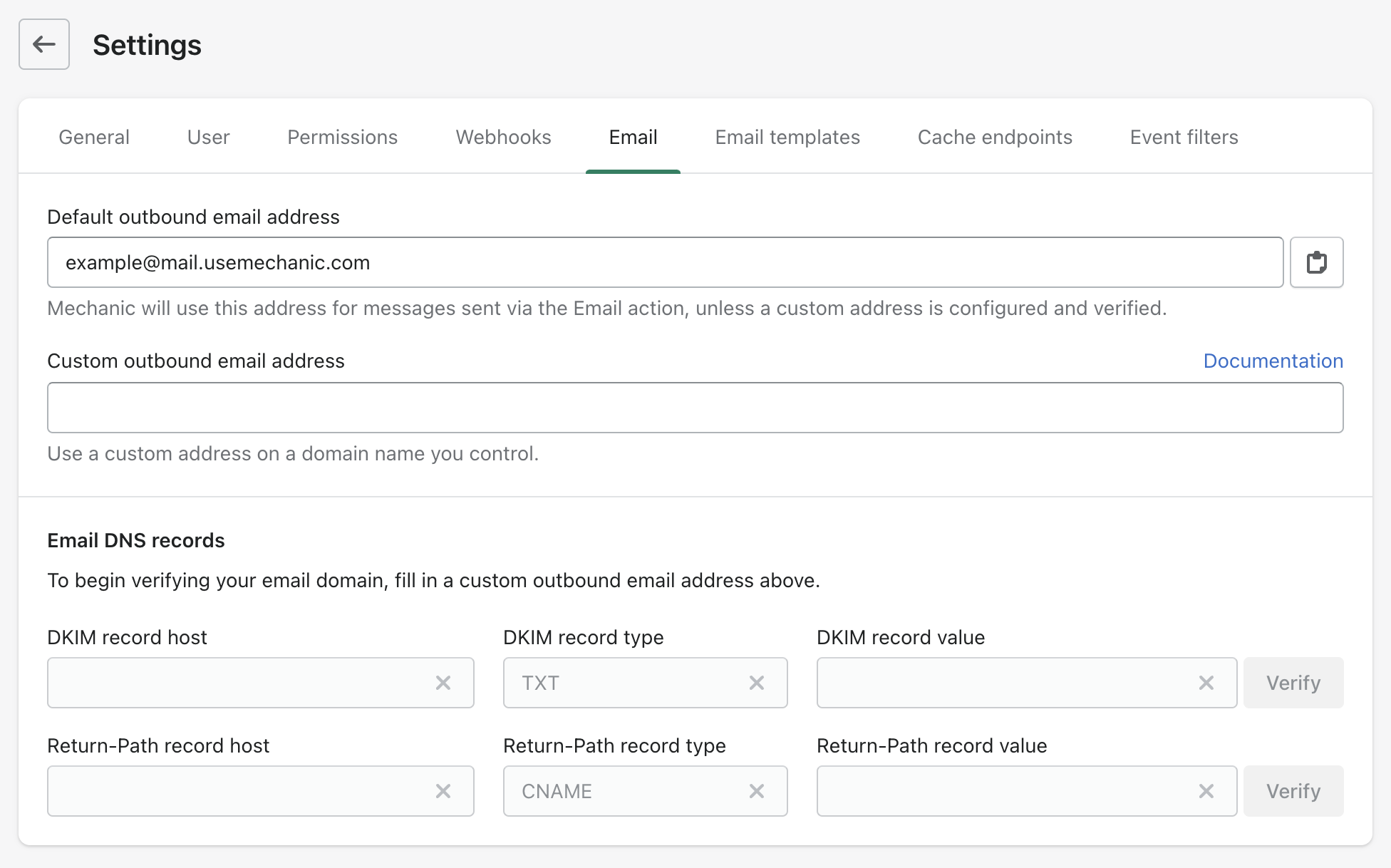The image size is (1391, 868).
Task: Click the back arrow button
Action: pos(44,44)
